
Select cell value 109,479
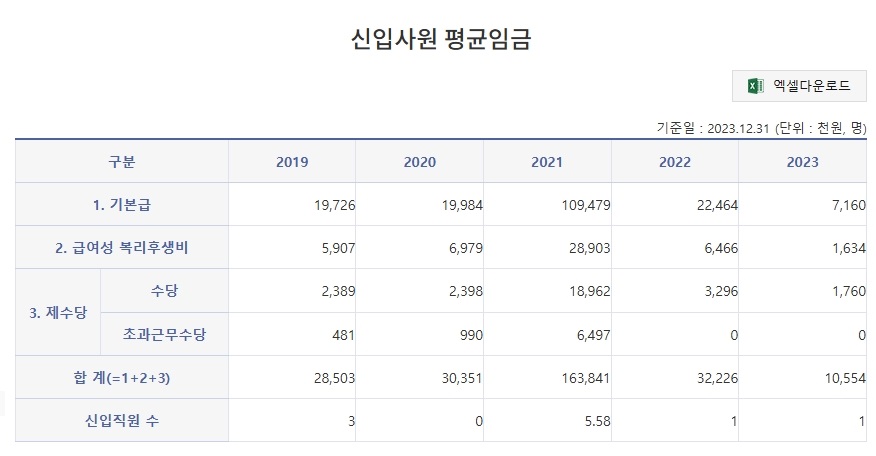click(x=585, y=205)
